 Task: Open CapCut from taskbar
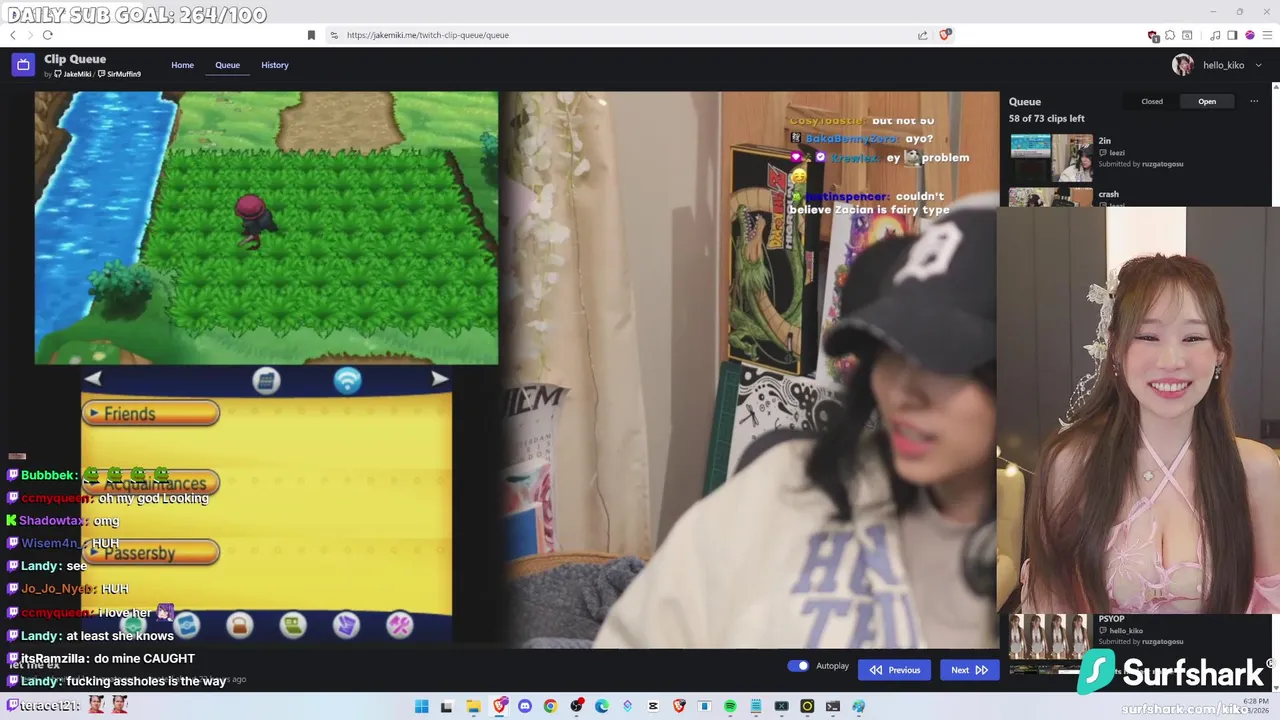pyautogui.click(x=653, y=706)
